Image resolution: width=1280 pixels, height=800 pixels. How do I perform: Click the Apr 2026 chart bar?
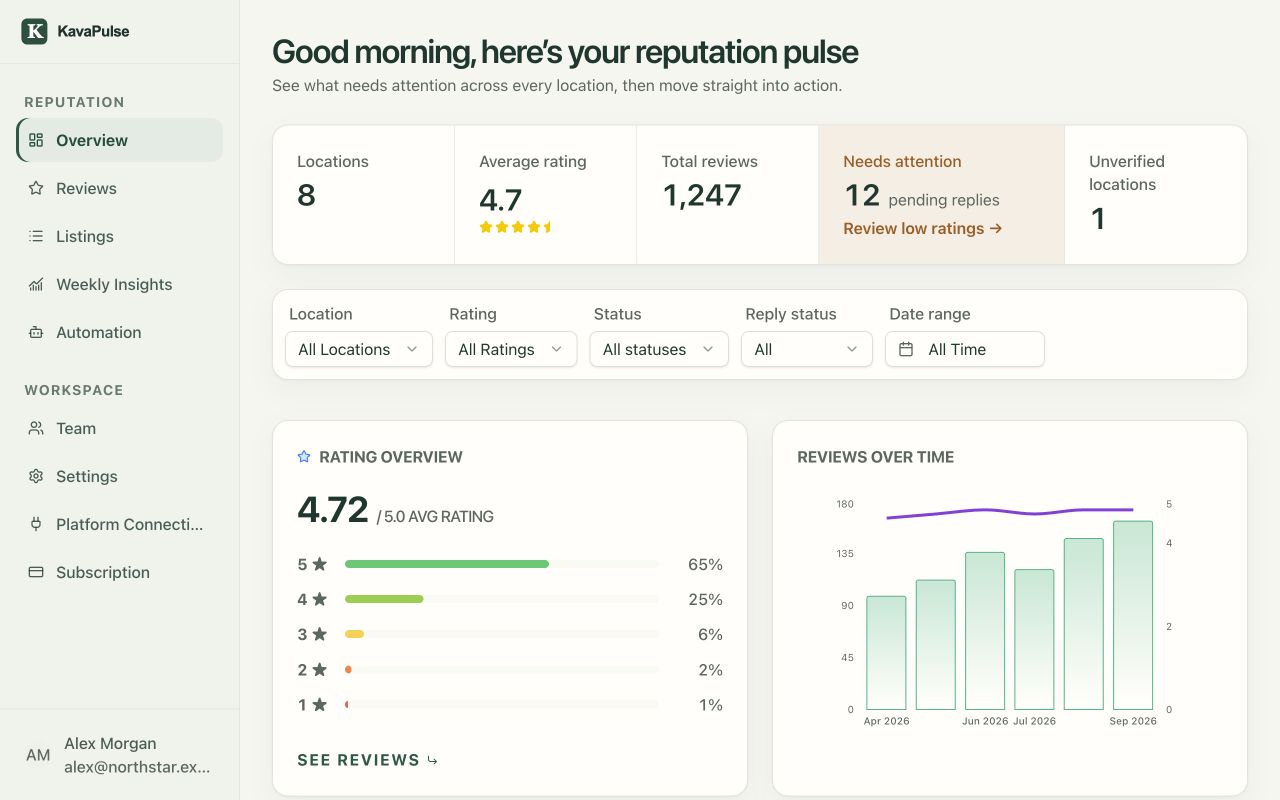click(886, 653)
